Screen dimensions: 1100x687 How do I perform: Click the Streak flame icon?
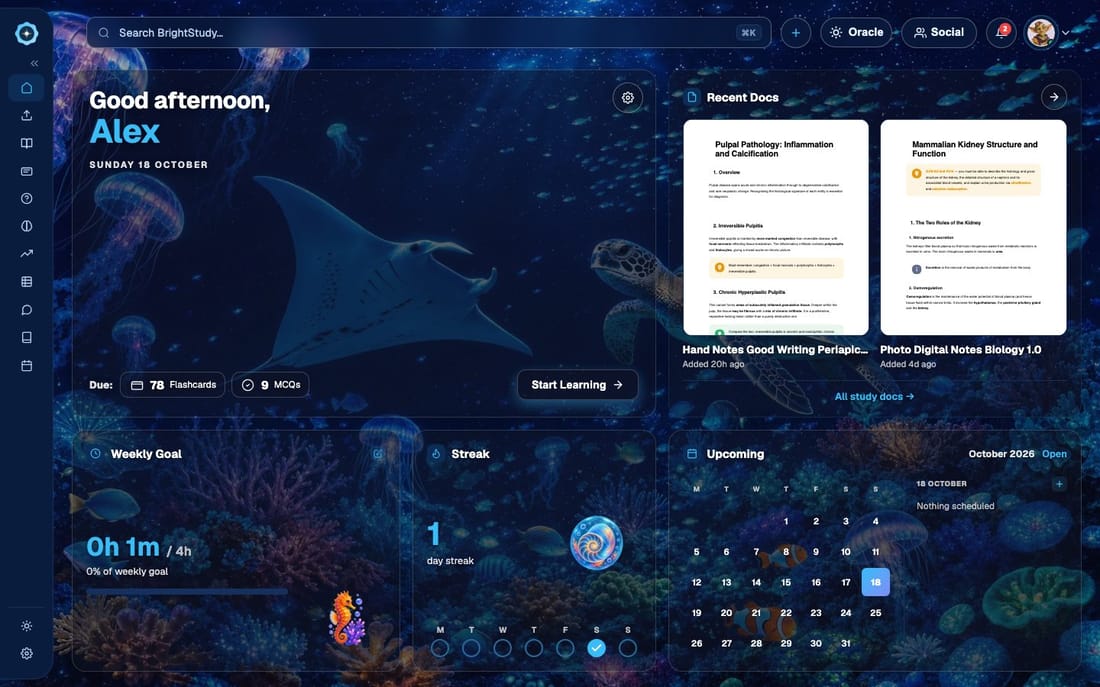(x=436, y=453)
